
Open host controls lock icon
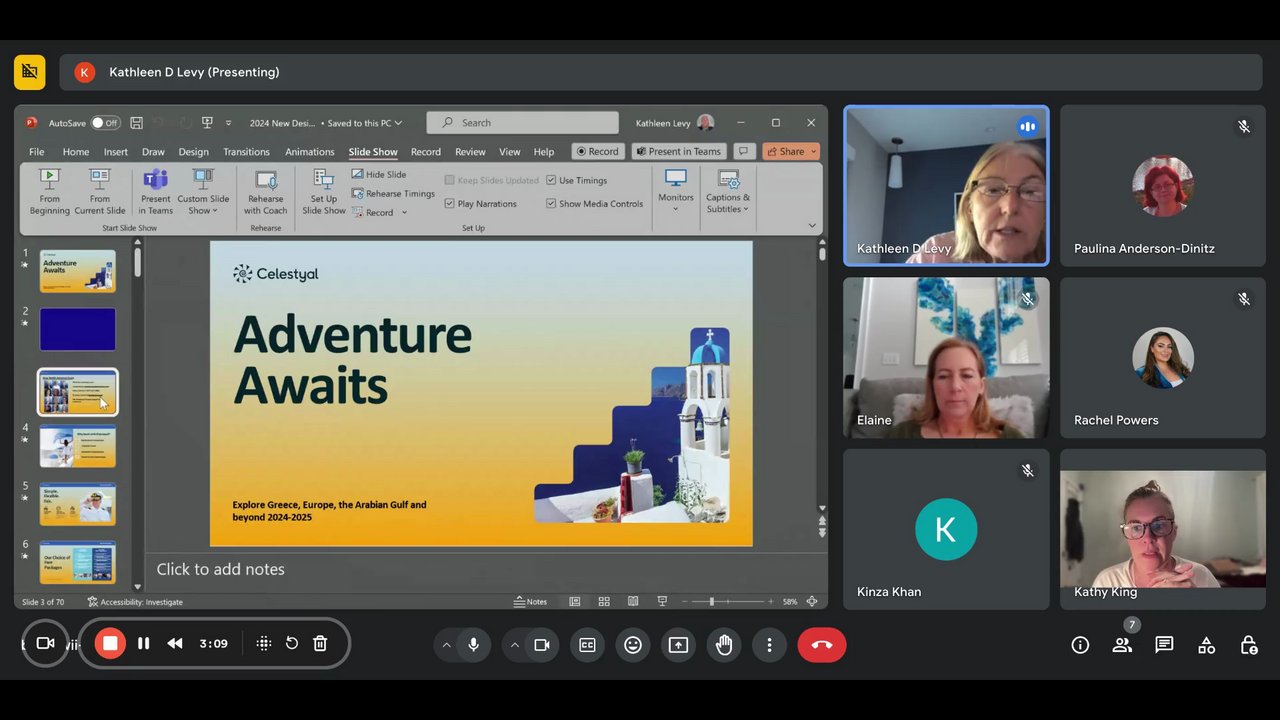[x=1248, y=645]
